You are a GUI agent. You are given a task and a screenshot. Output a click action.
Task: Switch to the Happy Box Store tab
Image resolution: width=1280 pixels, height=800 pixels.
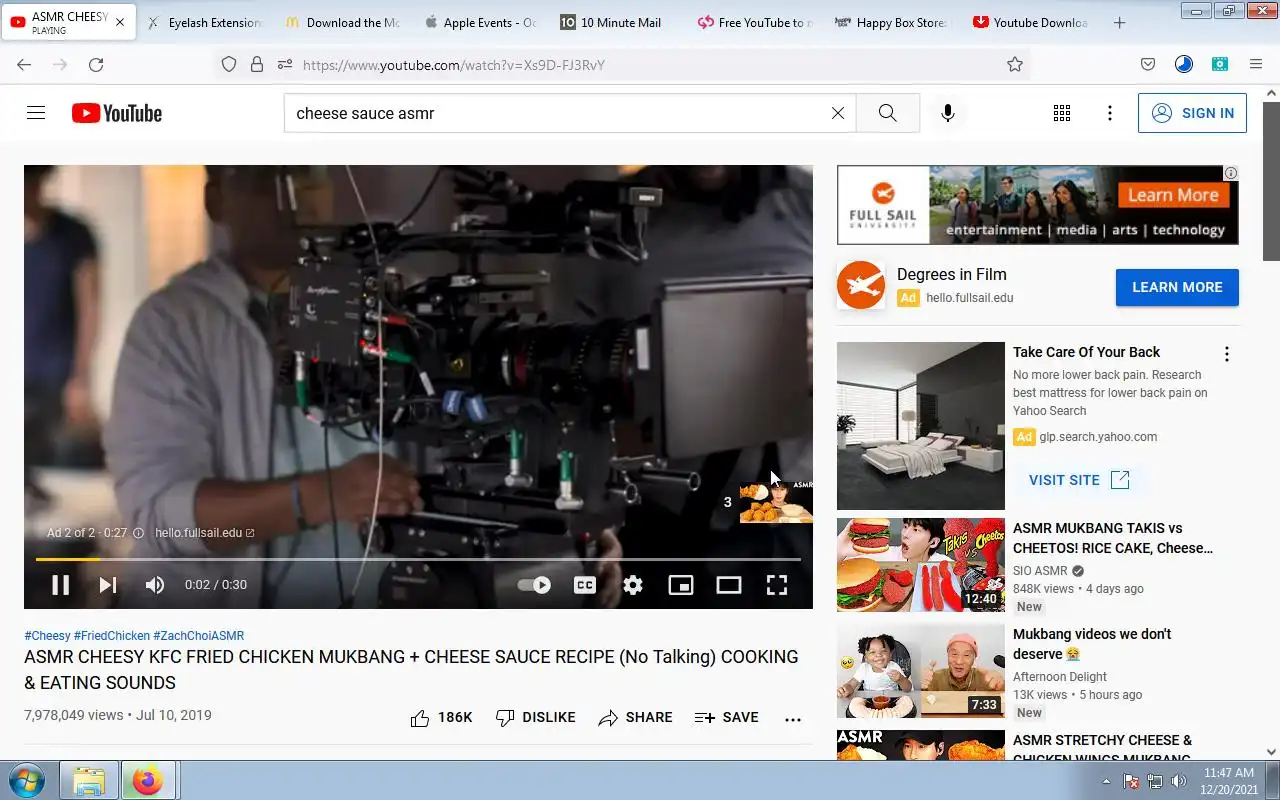point(892,22)
